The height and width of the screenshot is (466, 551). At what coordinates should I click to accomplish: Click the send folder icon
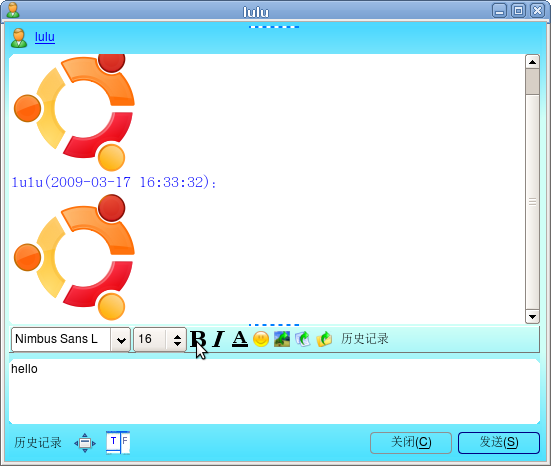point(324,339)
